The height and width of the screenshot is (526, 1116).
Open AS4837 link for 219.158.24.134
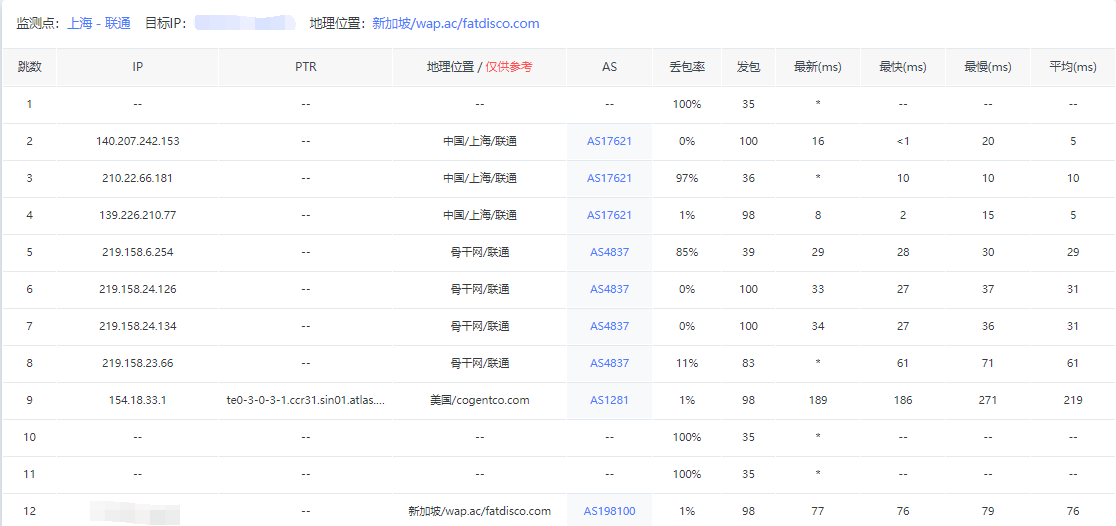(609, 326)
